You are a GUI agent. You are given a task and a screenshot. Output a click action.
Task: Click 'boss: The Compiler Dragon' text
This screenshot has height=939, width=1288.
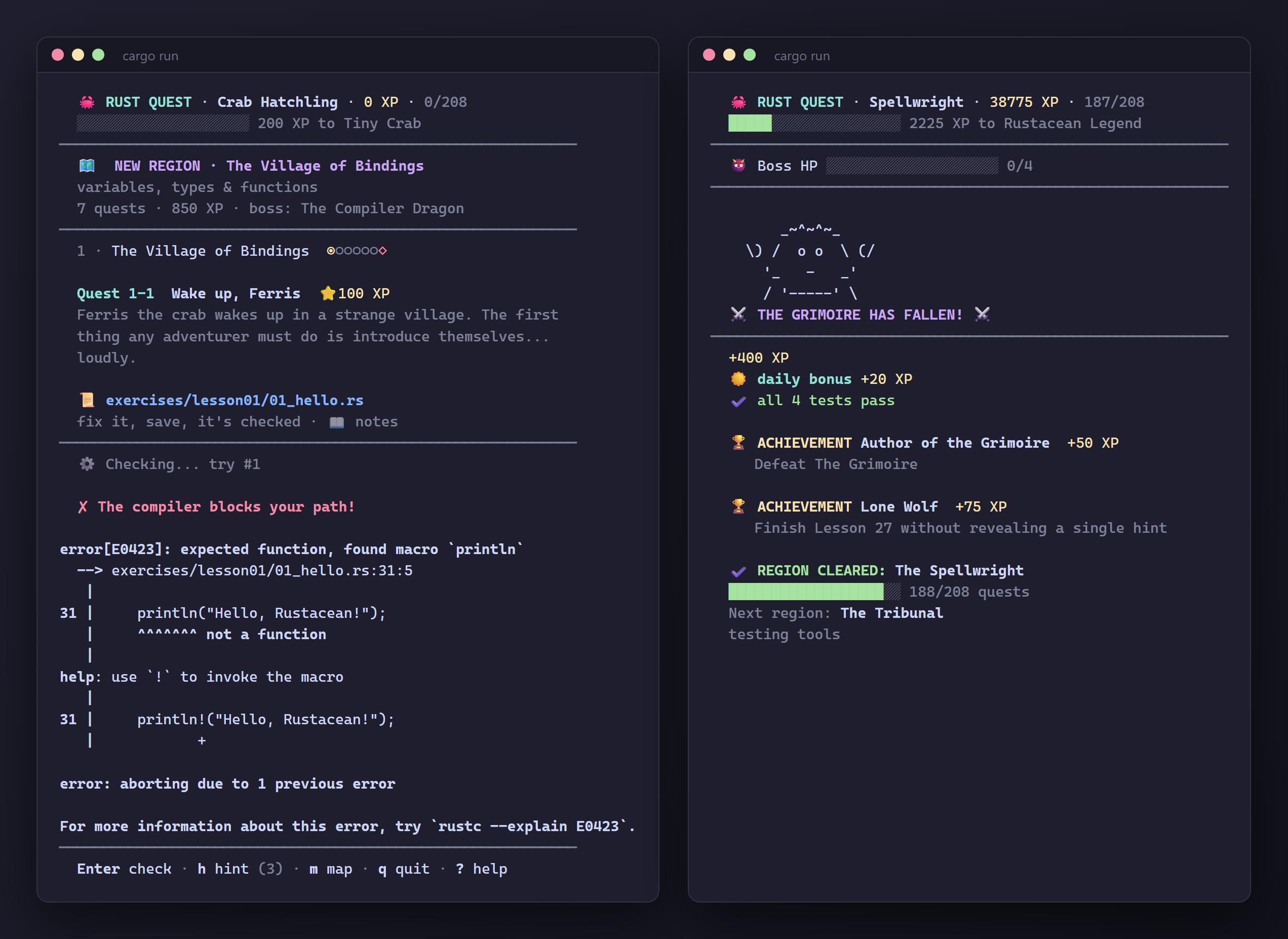357,209
